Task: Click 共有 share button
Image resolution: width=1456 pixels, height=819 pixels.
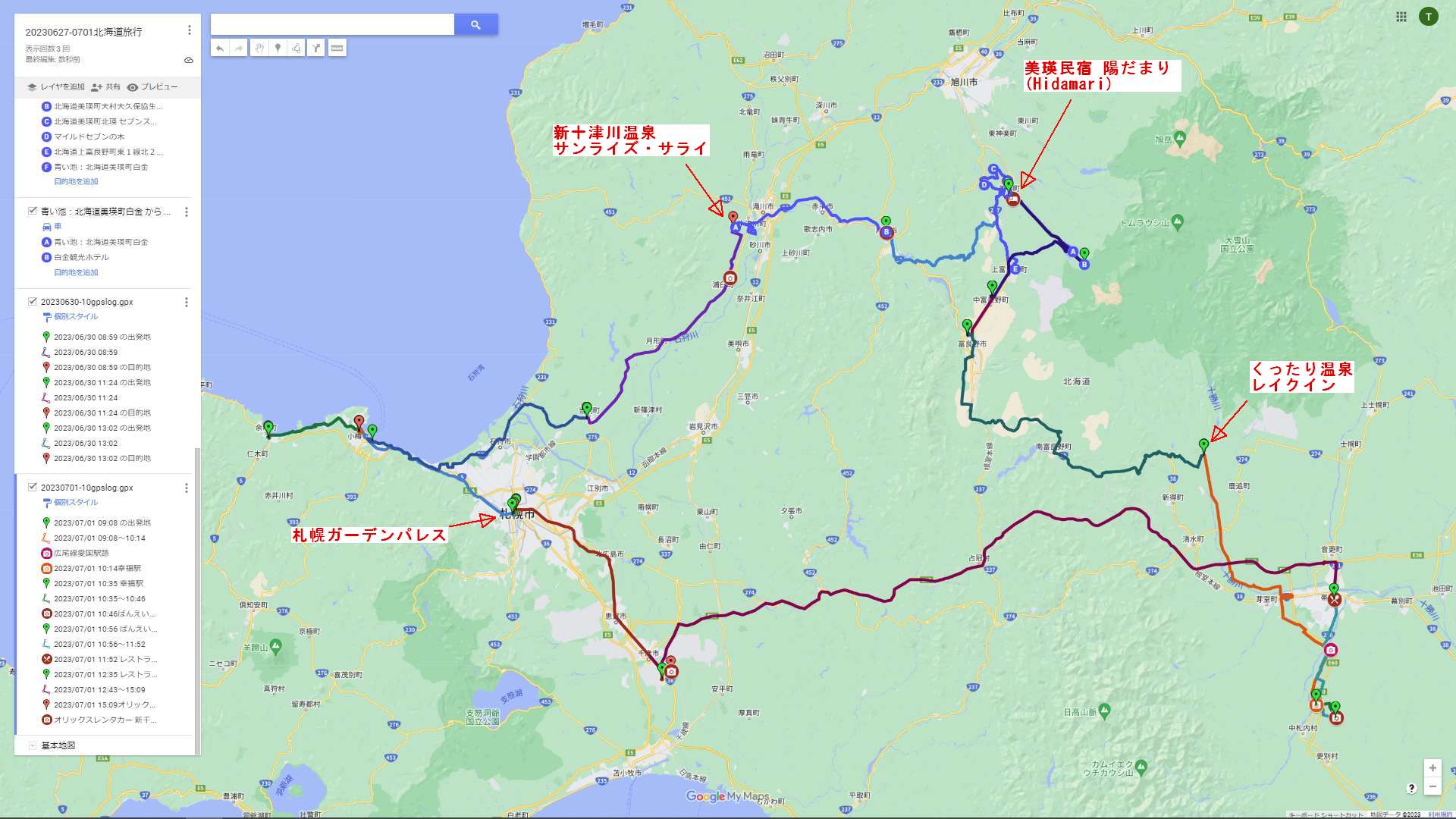Action: tap(105, 87)
